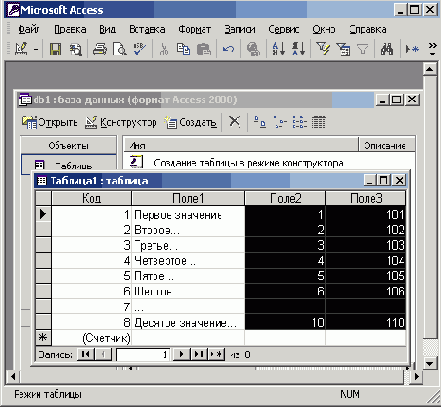441x407 pixels.
Task: Click the Save floppy disk icon
Action: click(x=55, y=49)
